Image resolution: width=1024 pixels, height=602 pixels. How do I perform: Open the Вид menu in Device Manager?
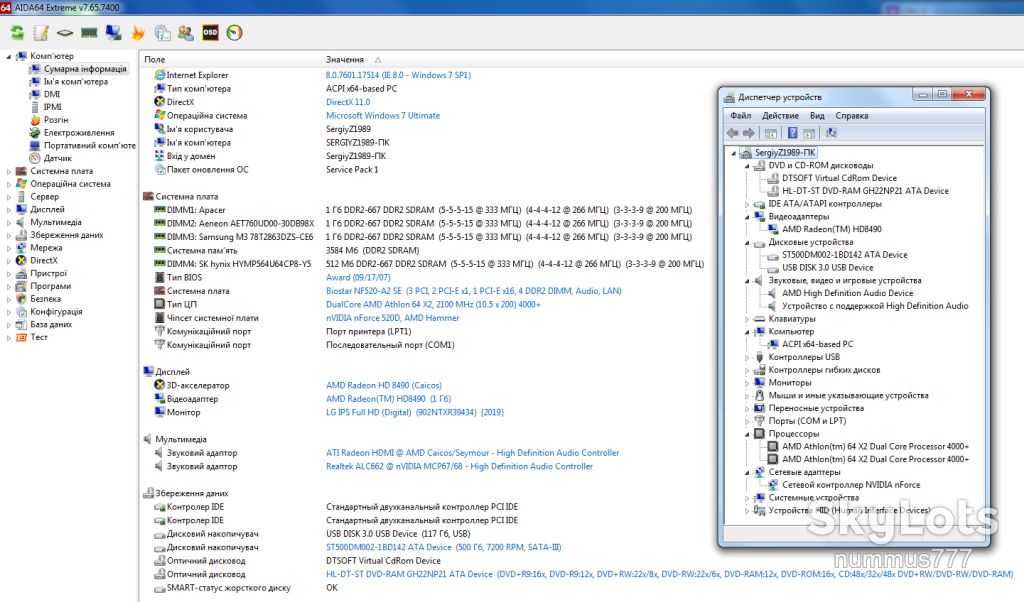[817, 116]
